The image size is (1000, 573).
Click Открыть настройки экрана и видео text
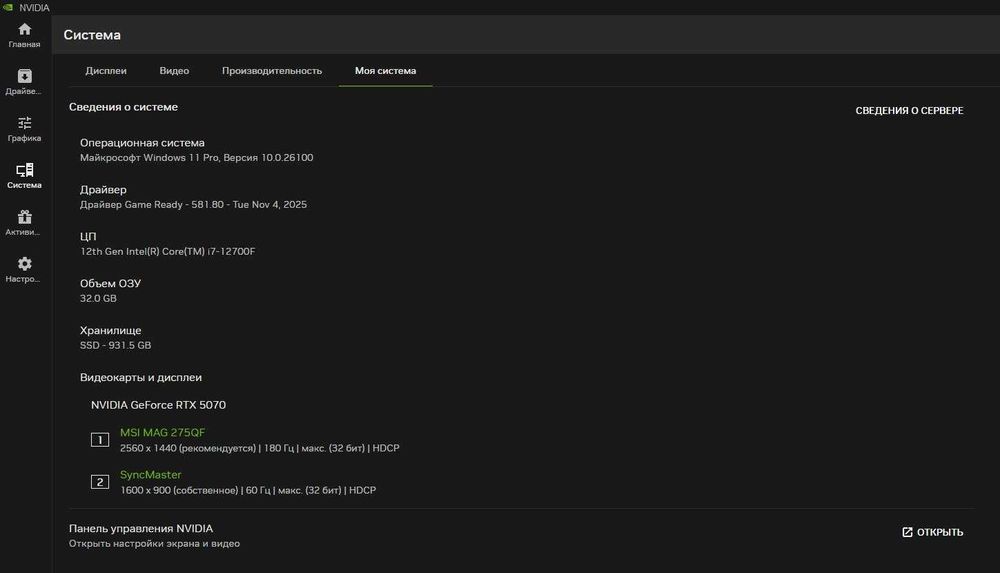point(154,544)
